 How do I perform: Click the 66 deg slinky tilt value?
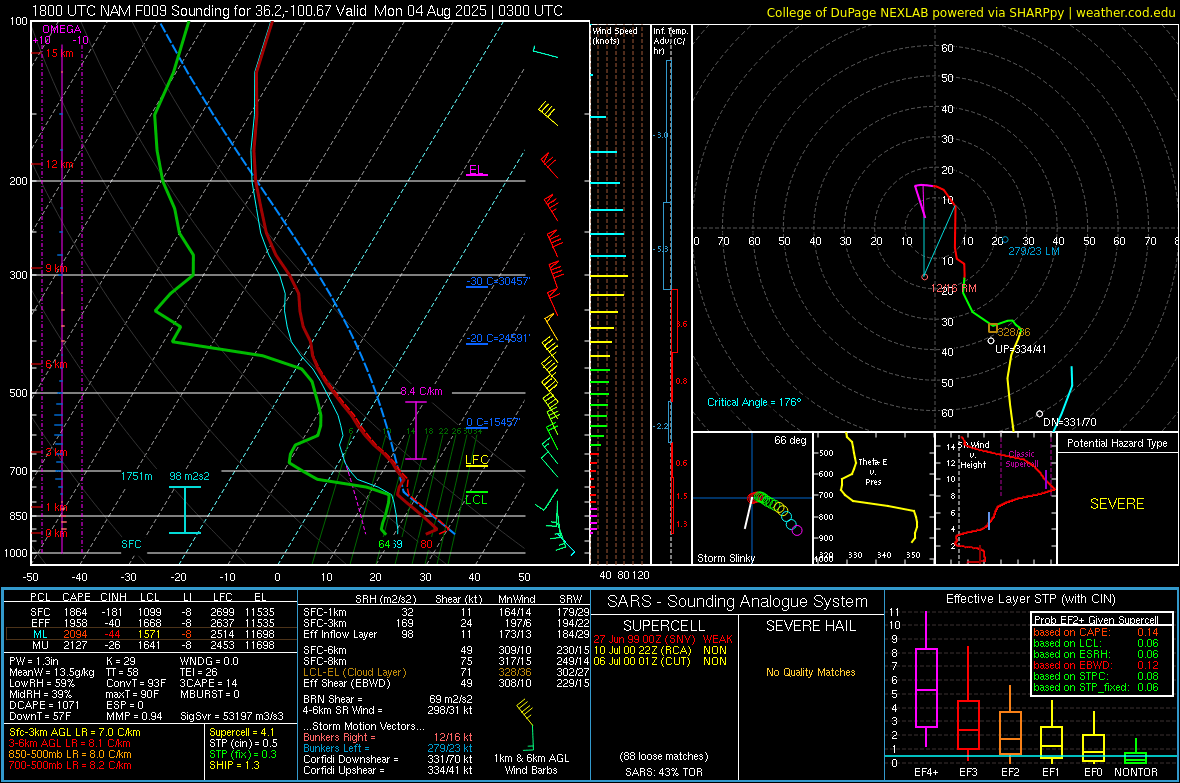pyautogui.click(x=790, y=440)
